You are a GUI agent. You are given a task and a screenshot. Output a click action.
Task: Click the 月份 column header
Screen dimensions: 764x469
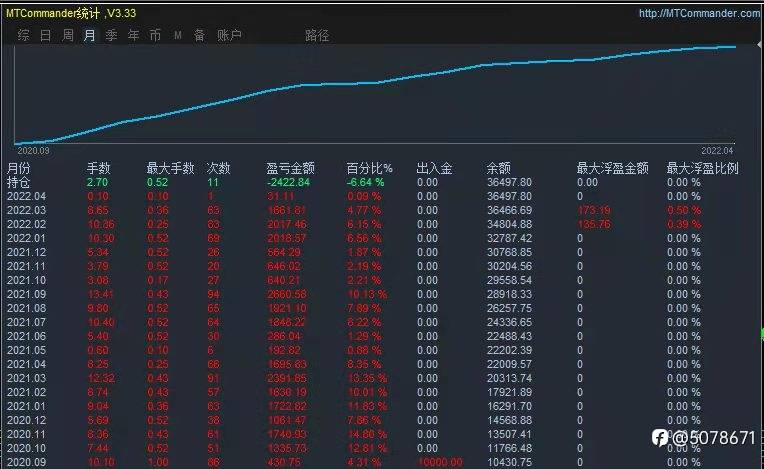[19, 169]
